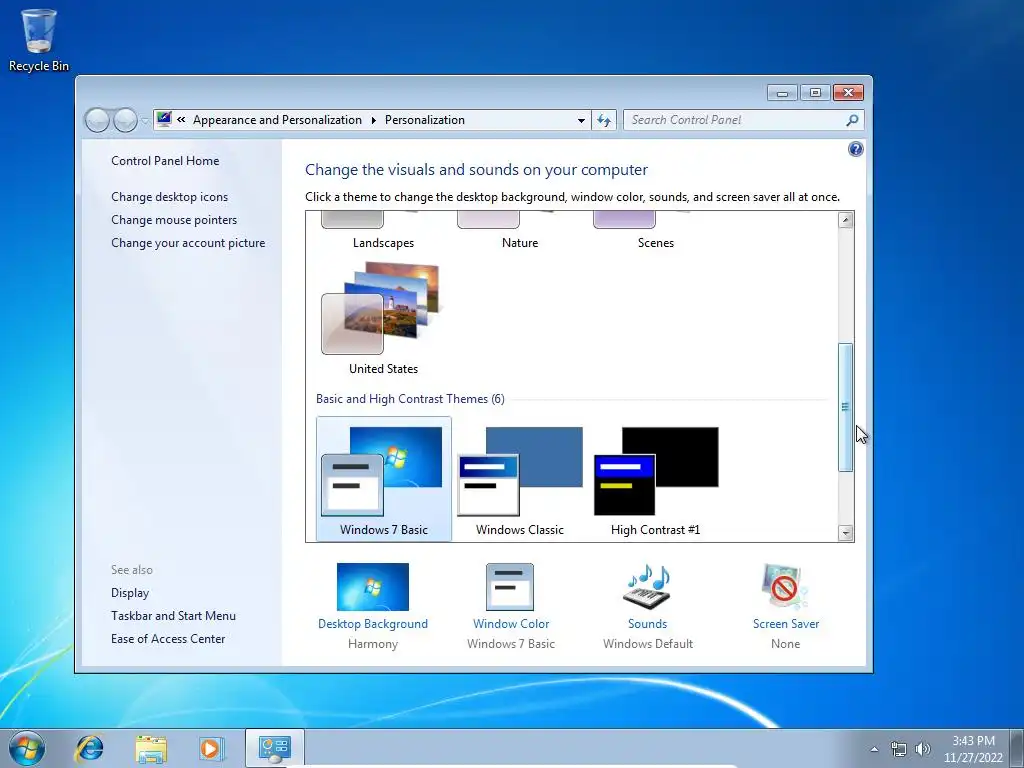Image resolution: width=1024 pixels, height=768 pixels.
Task: Click the network tray icon
Action: tap(899, 749)
